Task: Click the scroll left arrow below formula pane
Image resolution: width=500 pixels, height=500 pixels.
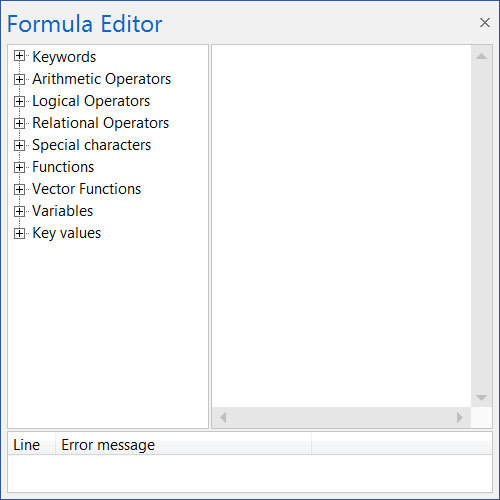Action: [x=223, y=417]
